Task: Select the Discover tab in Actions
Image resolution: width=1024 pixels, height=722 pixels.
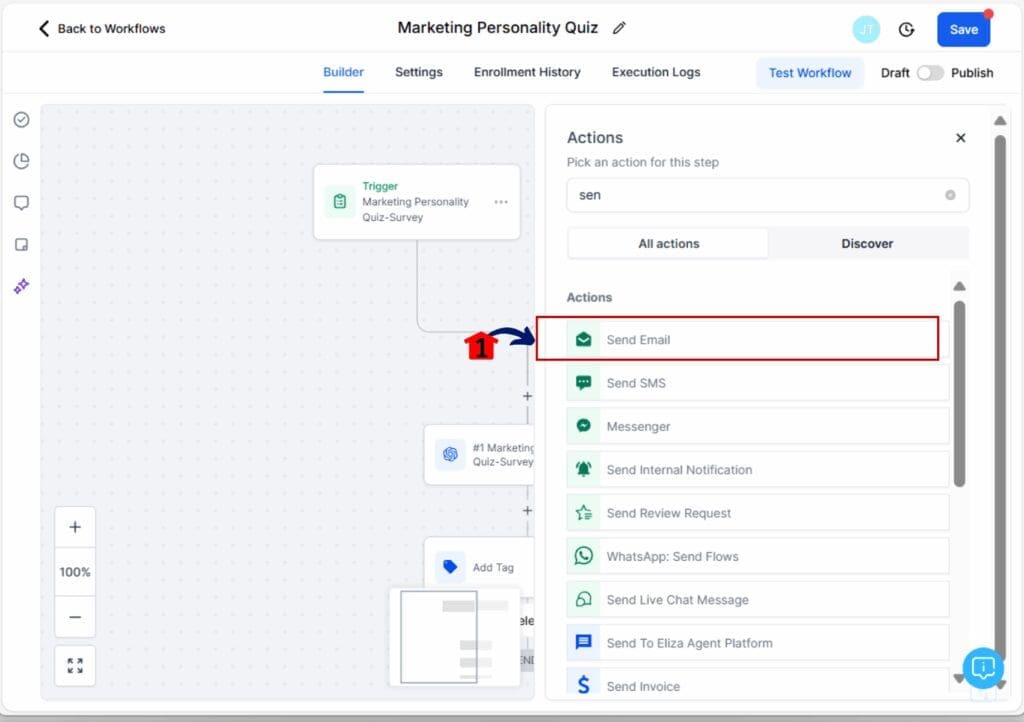Action: tap(867, 243)
